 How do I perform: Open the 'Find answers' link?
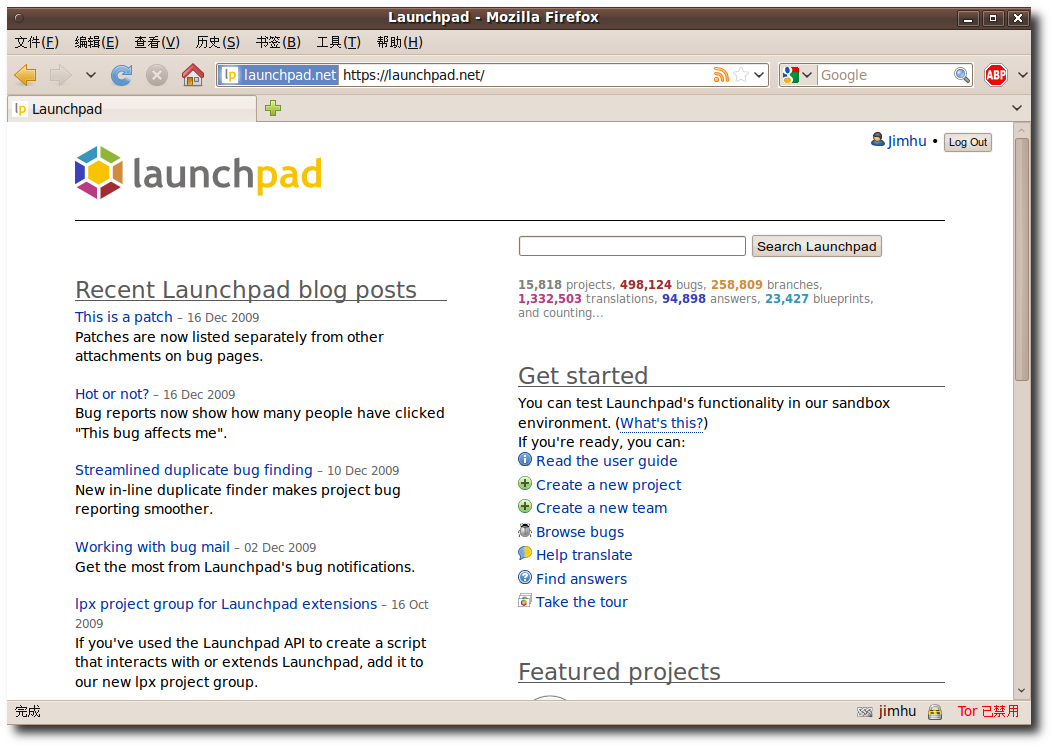coord(581,579)
